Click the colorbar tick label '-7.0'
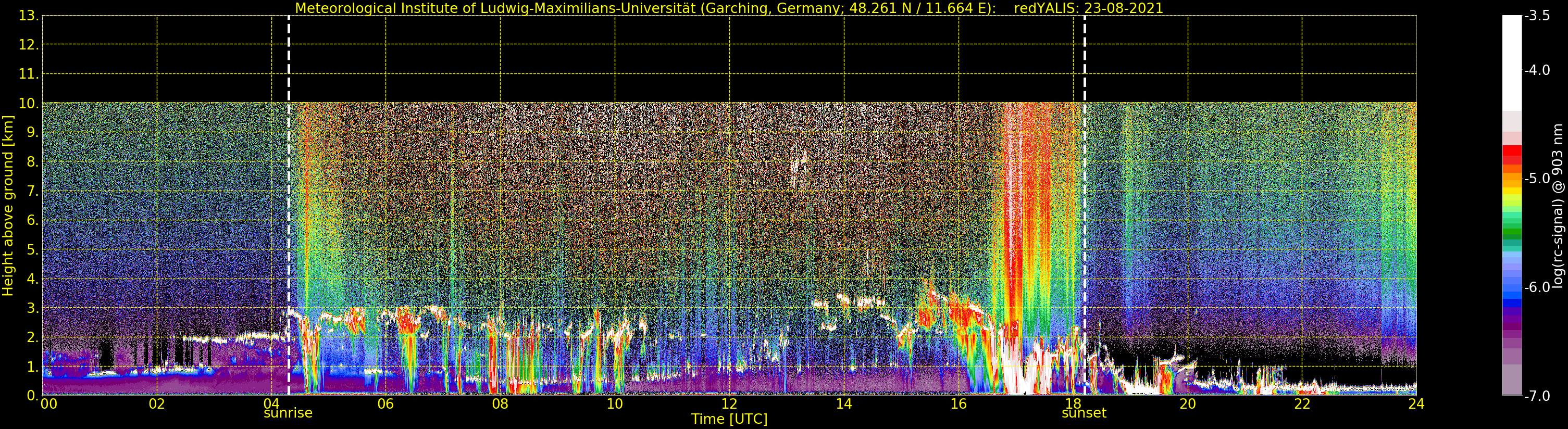The width and height of the screenshot is (1568, 429). 1537,396
